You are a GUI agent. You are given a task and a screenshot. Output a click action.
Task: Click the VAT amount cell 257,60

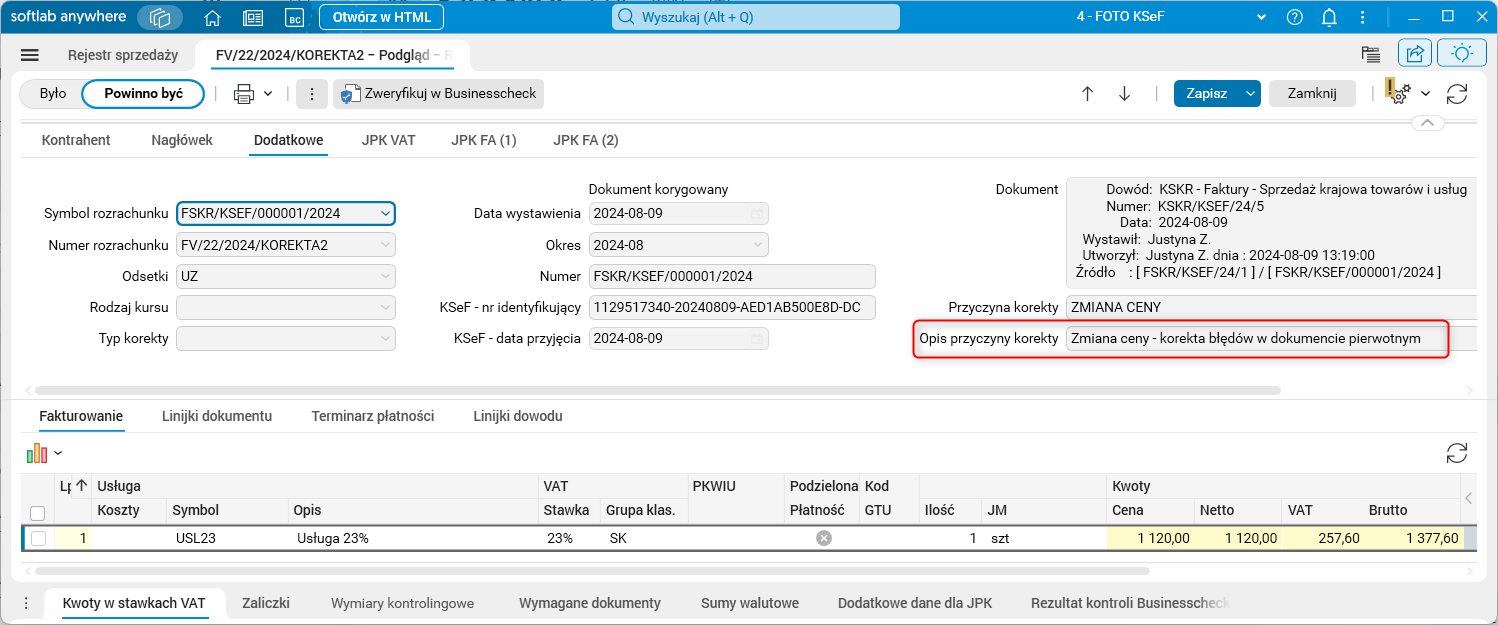[x=1325, y=538]
